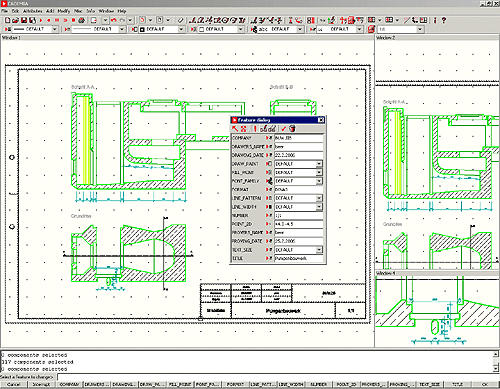Click the red layers icon left of scale box
The image size is (500, 389).
tap(371, 29)
